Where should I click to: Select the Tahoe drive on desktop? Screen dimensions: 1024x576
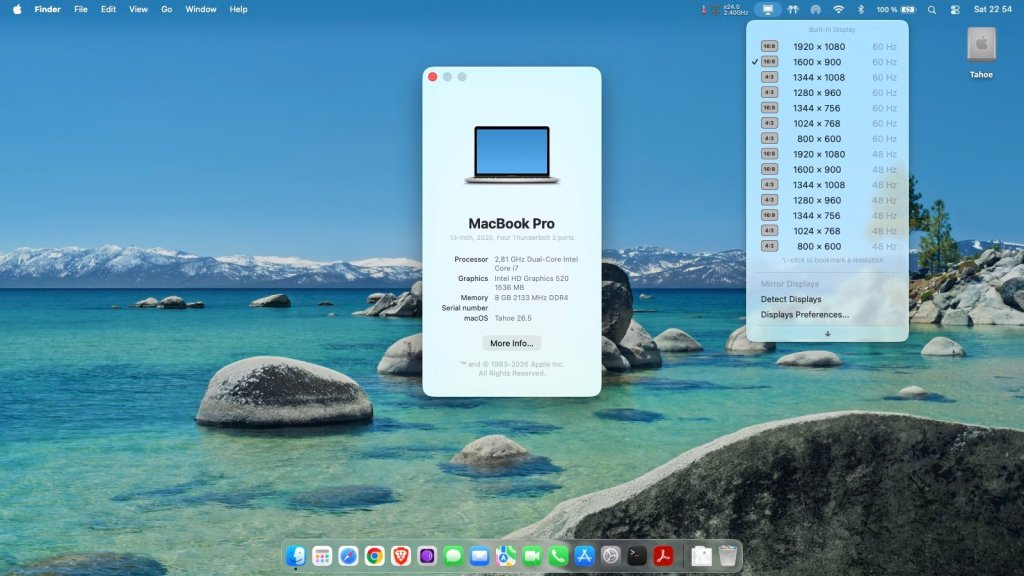[x=981, y=52]
